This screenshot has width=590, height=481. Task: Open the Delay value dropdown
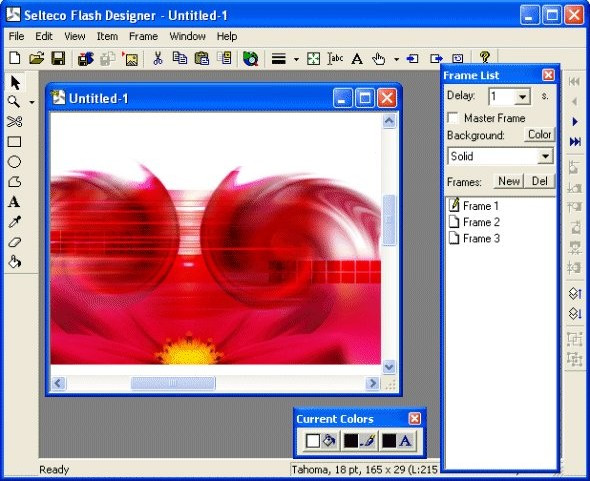(522, 97)
